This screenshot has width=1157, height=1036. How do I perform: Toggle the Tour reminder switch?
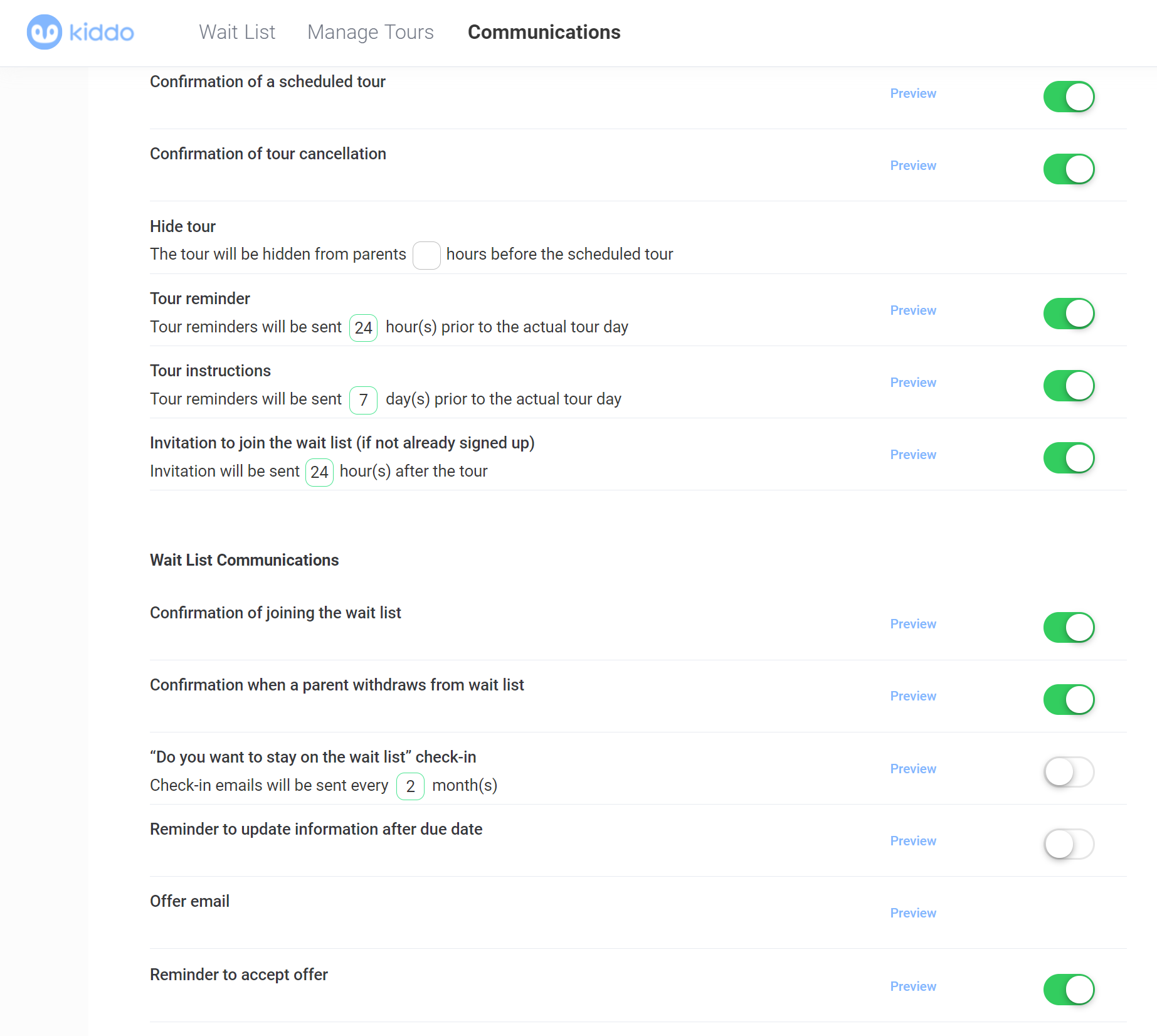(x=1069, y=314)
